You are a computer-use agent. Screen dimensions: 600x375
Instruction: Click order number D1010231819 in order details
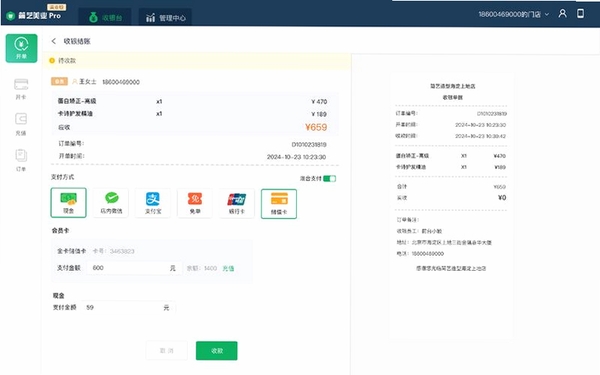click(309, 145)
